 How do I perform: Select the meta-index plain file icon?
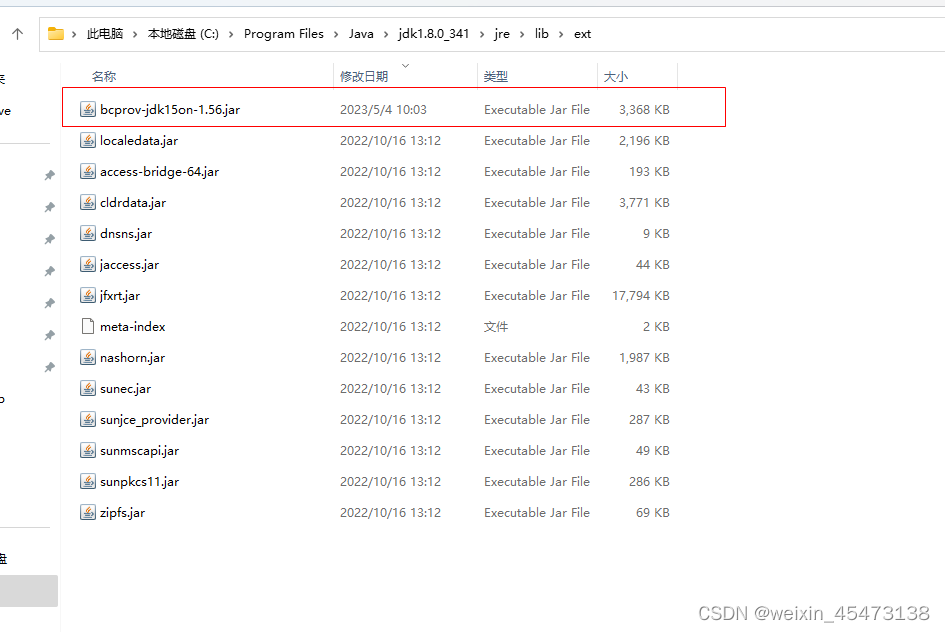(x=88, y=326)
